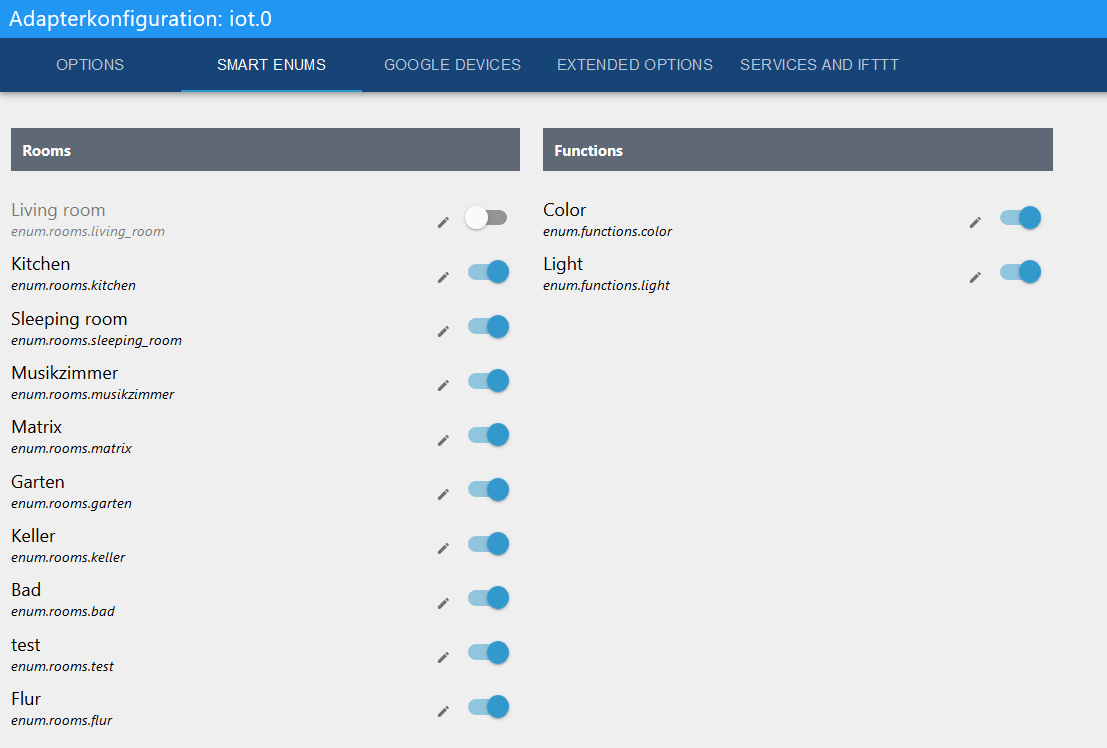This screenshot has width=1107, height=748.
Task: Turn off the Sleeping room switch
Action: click(489, 326)
